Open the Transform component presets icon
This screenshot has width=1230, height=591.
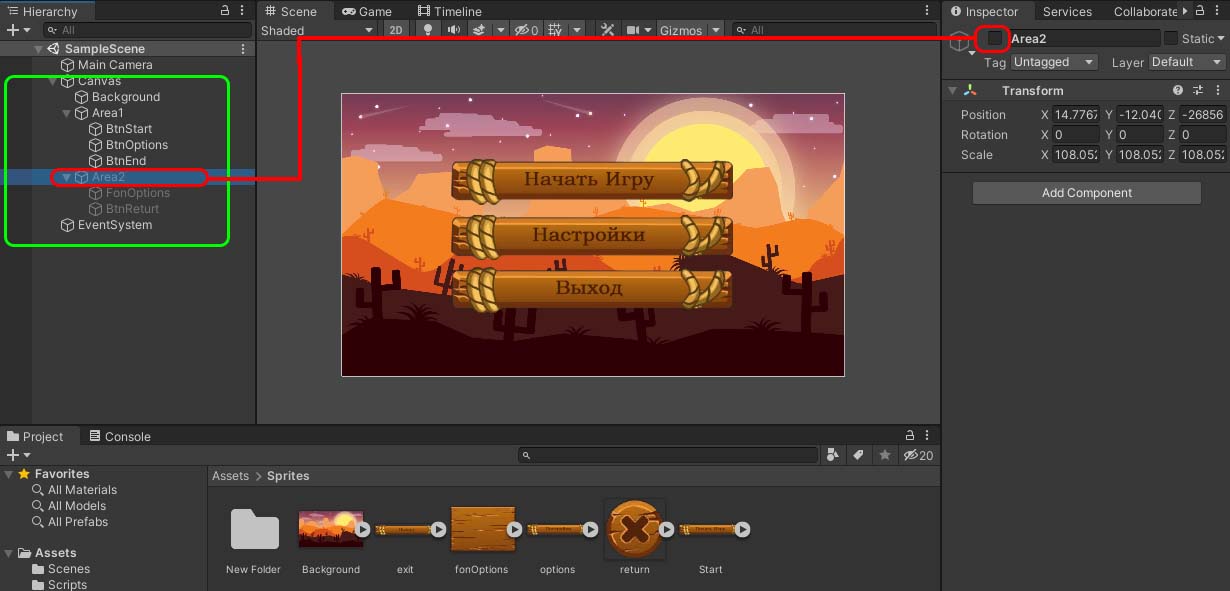tap(1197, 90)
